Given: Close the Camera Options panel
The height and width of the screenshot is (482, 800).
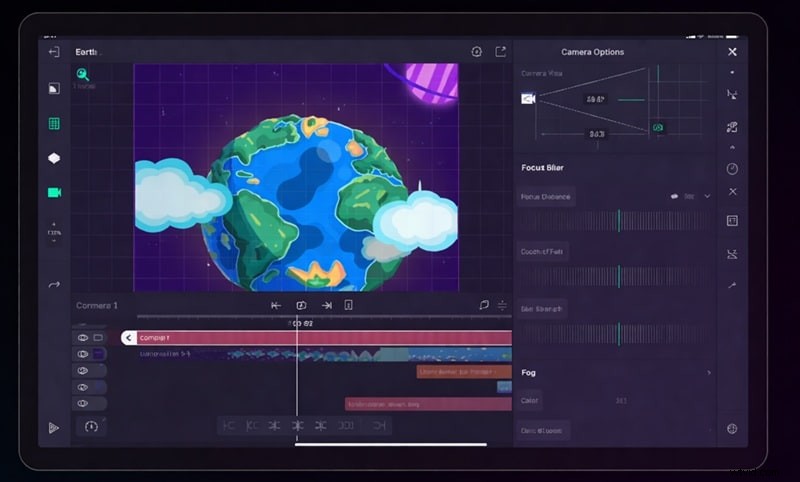Looking at the screenshot, I should point(732,52).
